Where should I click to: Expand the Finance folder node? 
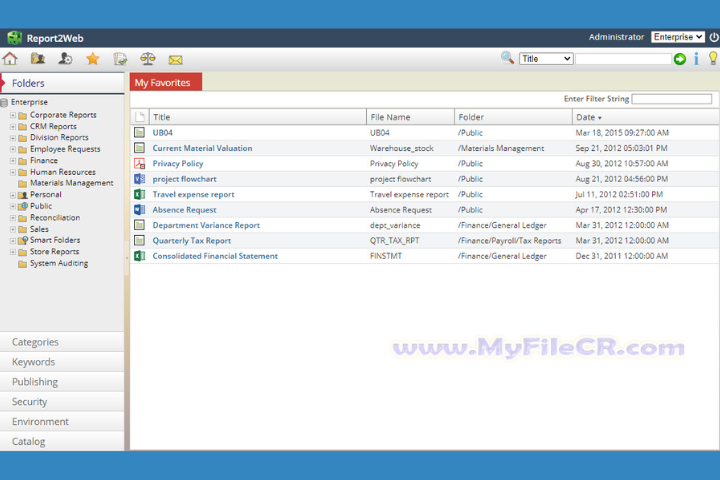(13, 161)
